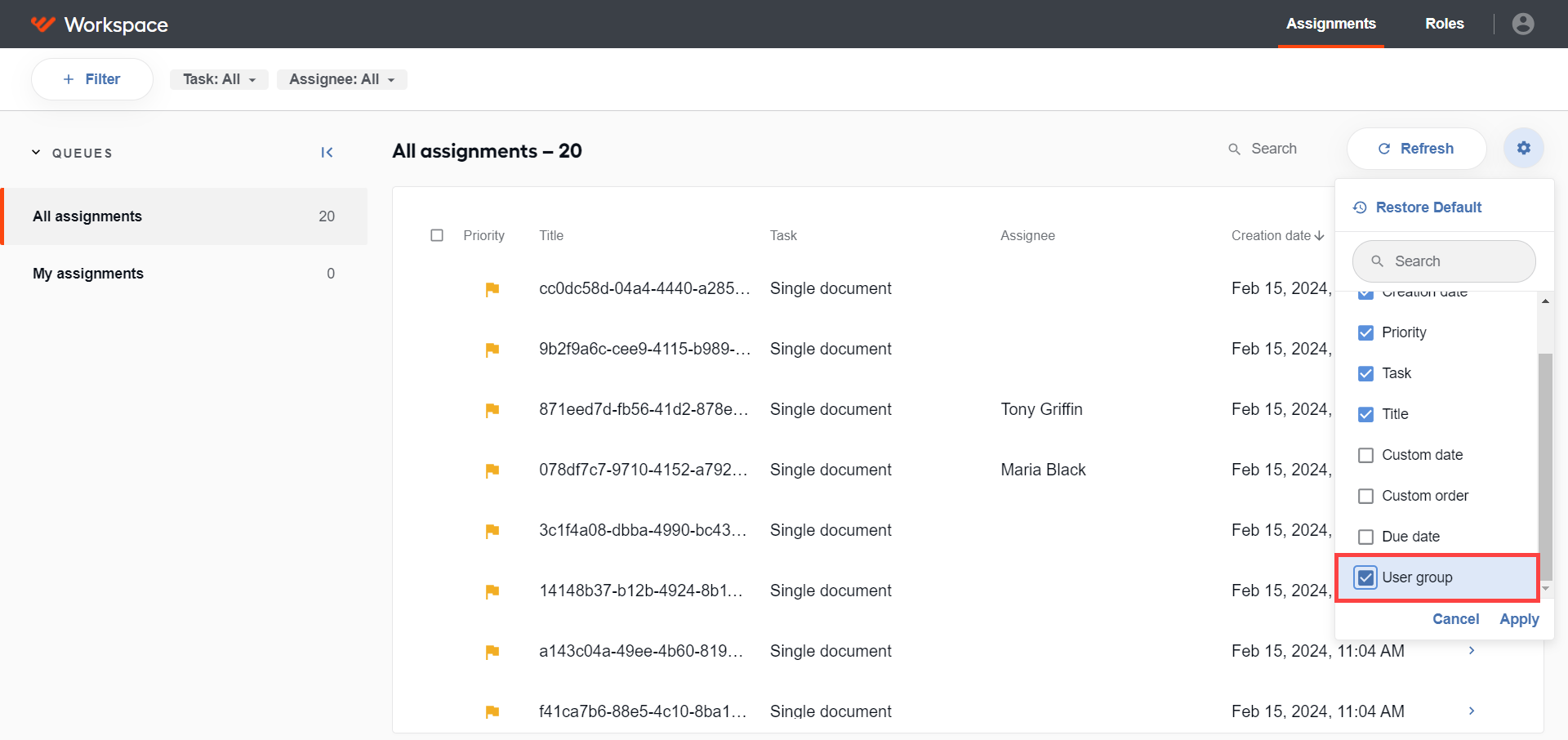Viewport: 1568px width, 740px height.
Task: Collapse the queues sidebar panel arrow
Action: (x=327, y=152)
